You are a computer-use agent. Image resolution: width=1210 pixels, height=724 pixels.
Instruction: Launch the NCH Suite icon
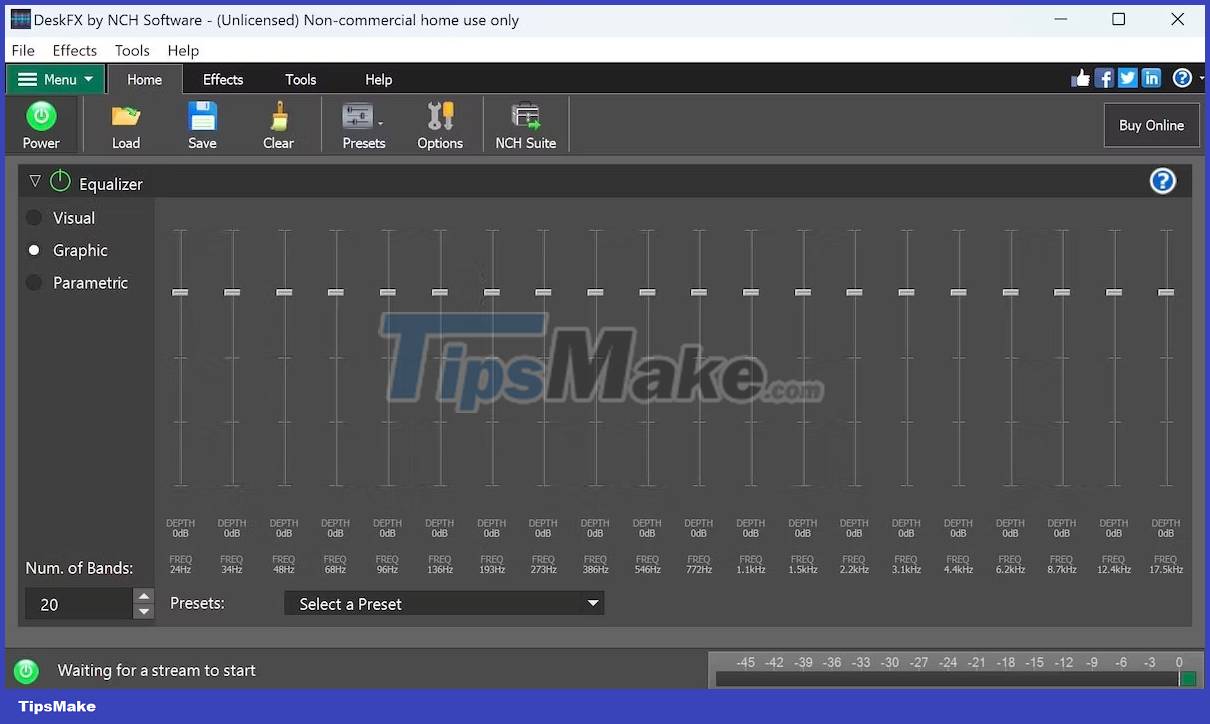524,122
